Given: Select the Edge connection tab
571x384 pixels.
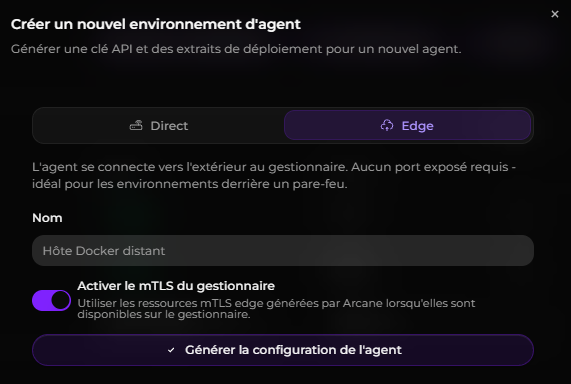Looking at the screenshot, I should pos(407,125).
